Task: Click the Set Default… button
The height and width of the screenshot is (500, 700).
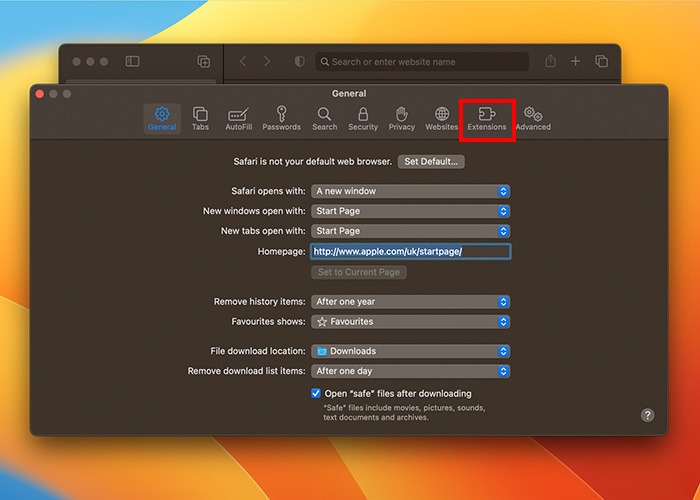Action: coord(431,162)
